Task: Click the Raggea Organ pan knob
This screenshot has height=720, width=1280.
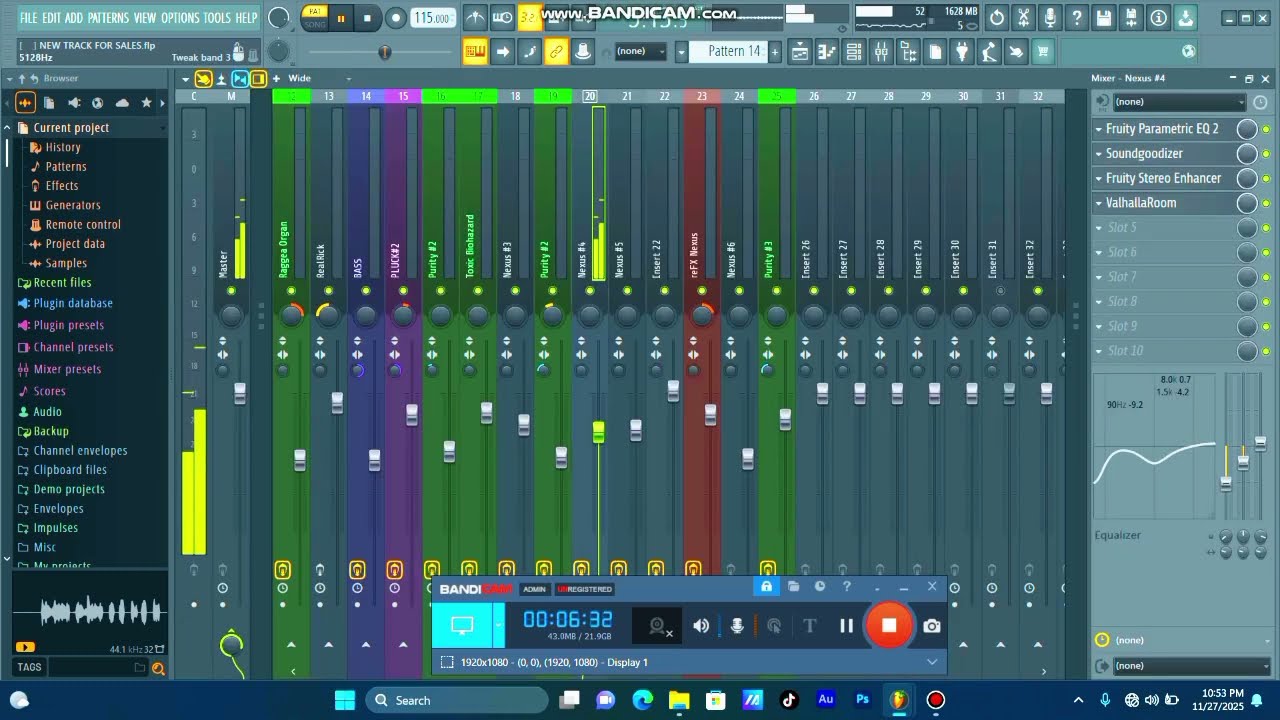Action: coord(291,315)
